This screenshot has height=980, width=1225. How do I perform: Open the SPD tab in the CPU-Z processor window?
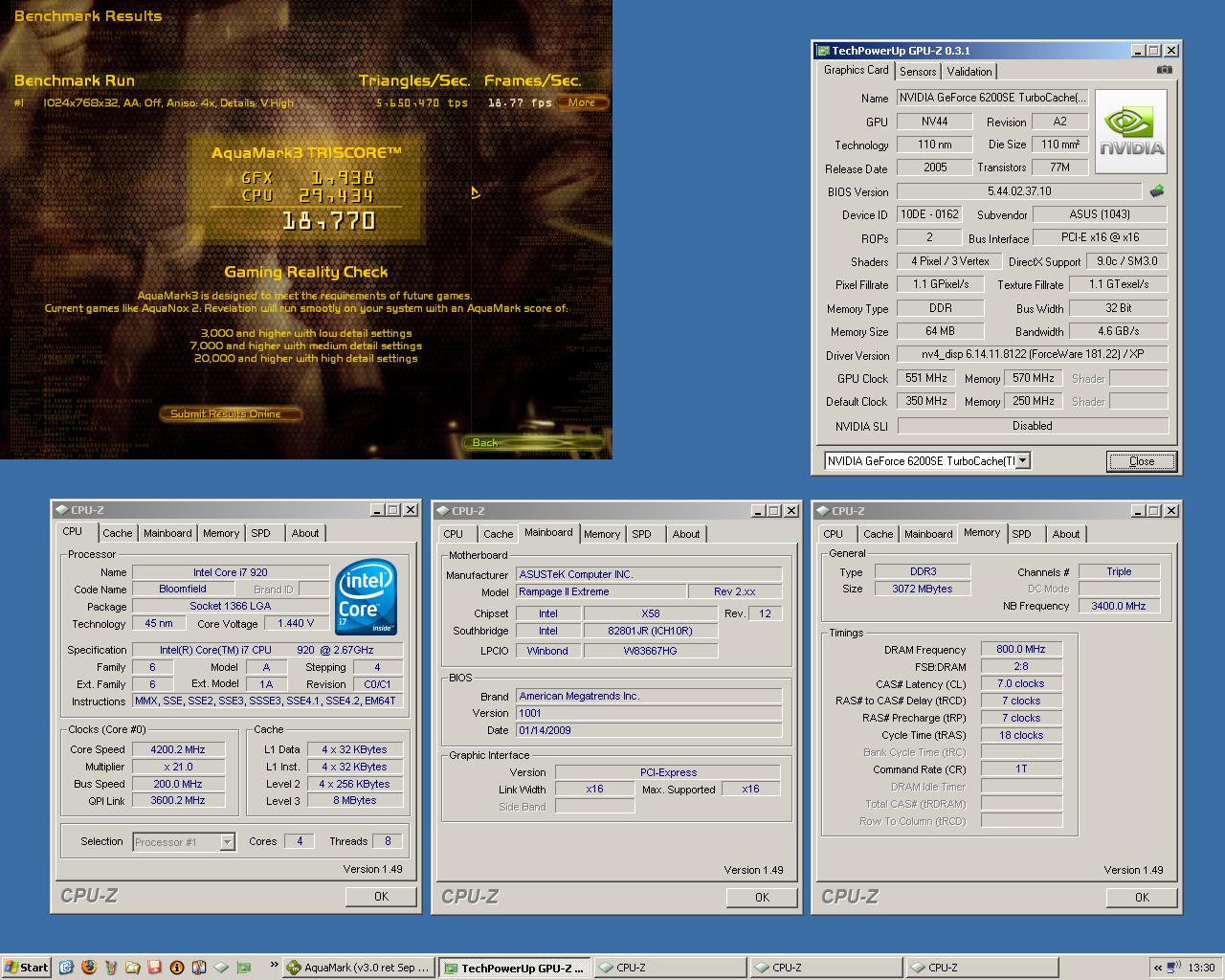click(x=260, y=533)
